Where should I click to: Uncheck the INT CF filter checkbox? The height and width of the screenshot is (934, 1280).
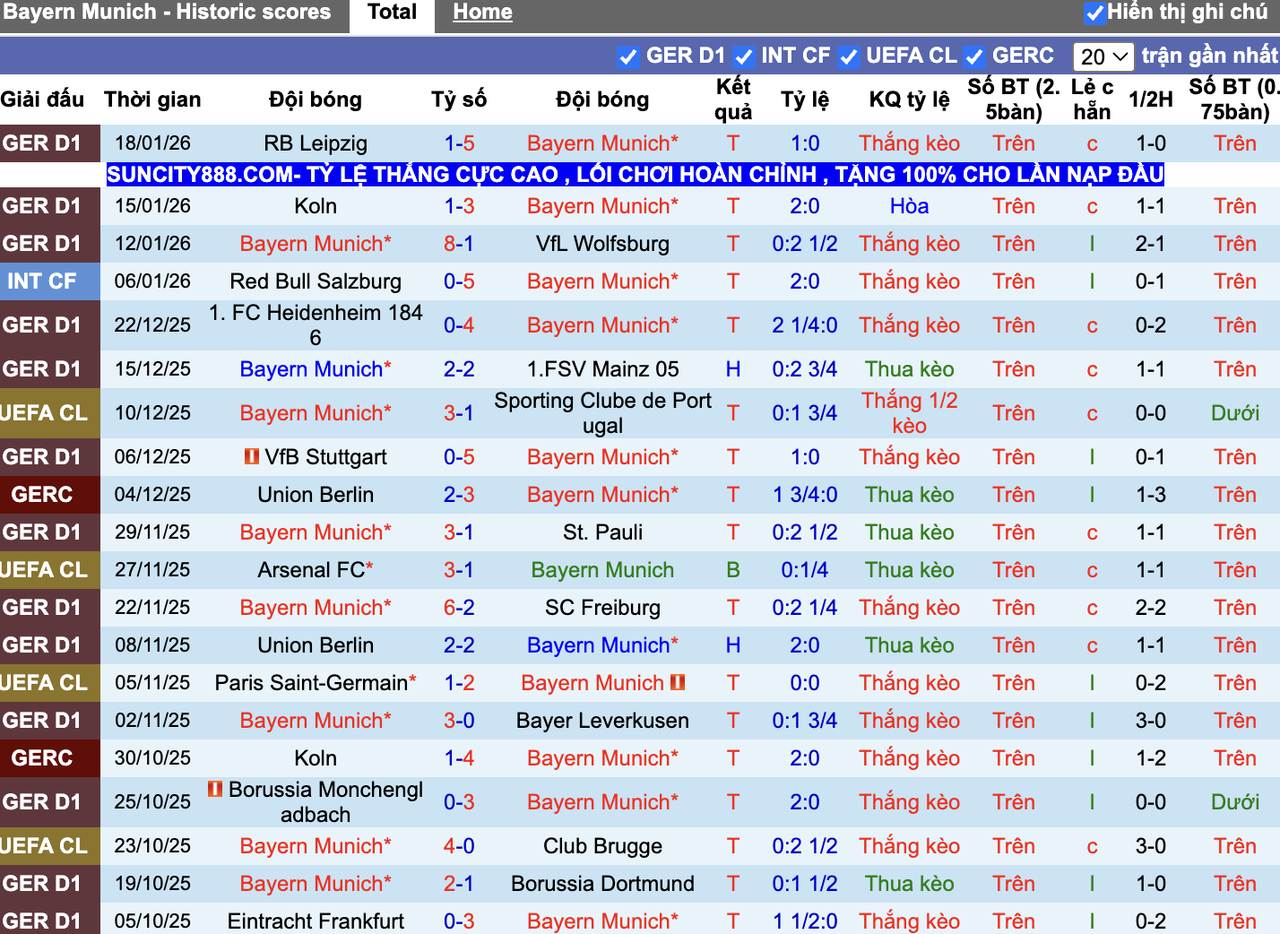point(743,57)
